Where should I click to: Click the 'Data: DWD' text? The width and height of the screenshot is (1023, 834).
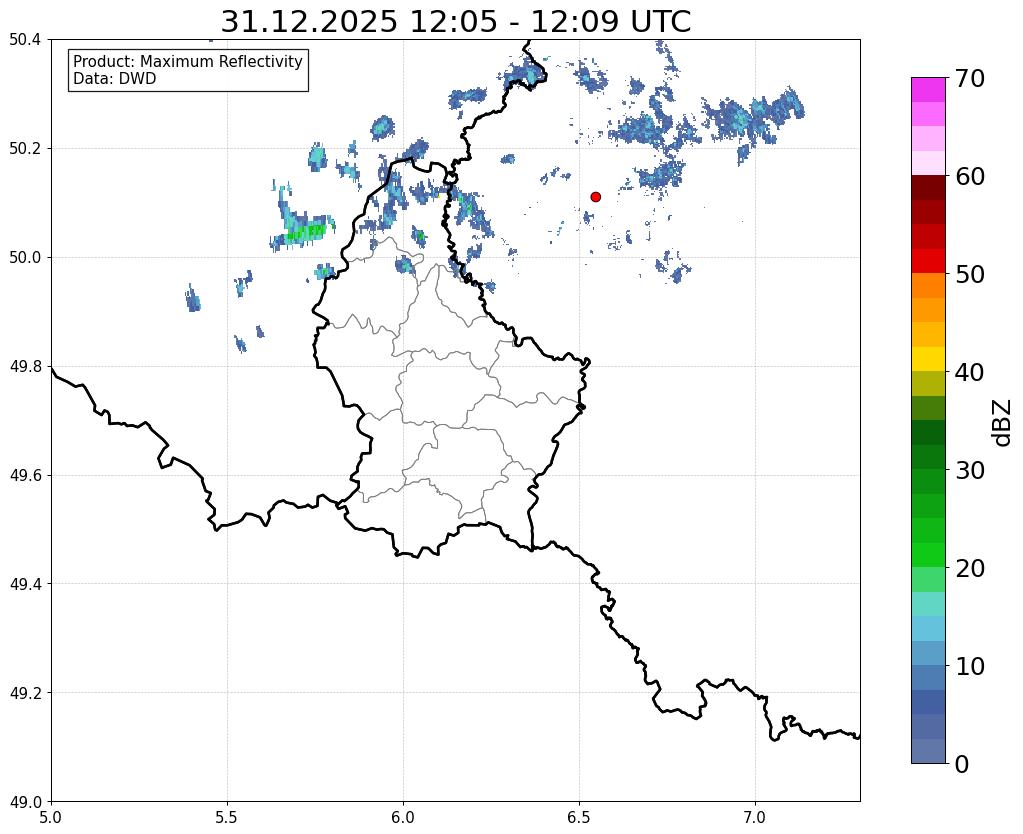tap(115, 79)
